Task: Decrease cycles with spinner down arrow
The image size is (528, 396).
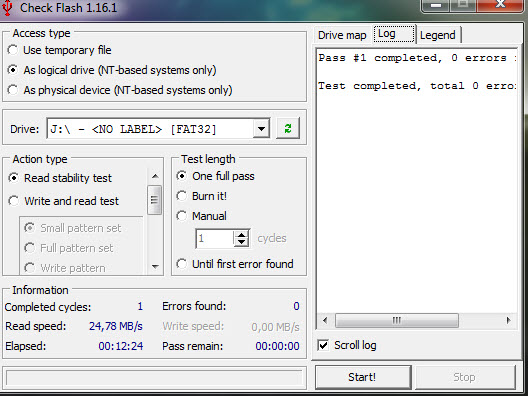Action: point(241,243)
